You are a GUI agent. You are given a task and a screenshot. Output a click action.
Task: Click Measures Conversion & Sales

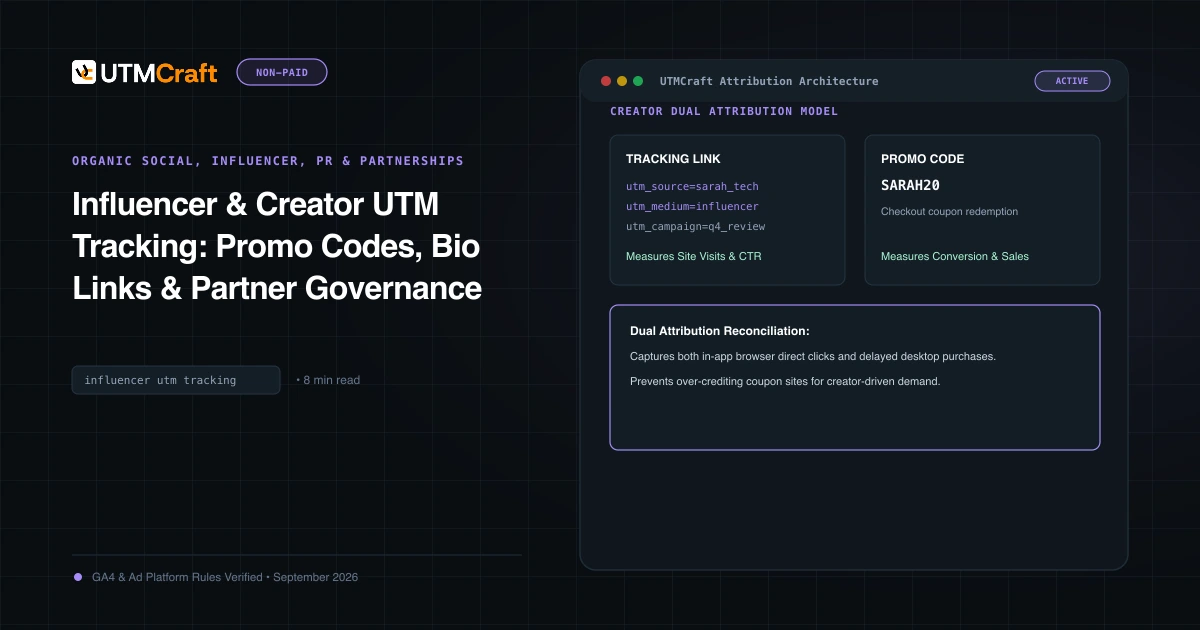click(x=955, y=256)
